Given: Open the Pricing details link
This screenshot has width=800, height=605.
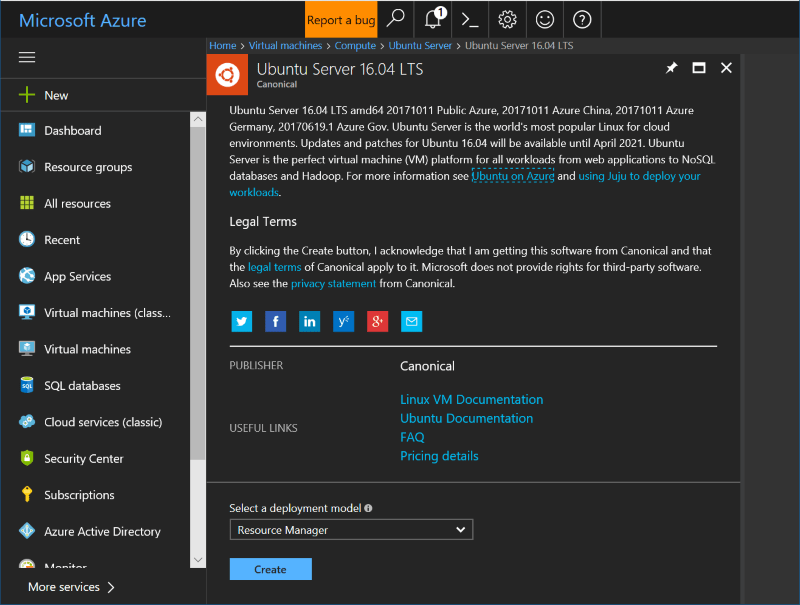Looking at the screenshot, I should (439, 456).
